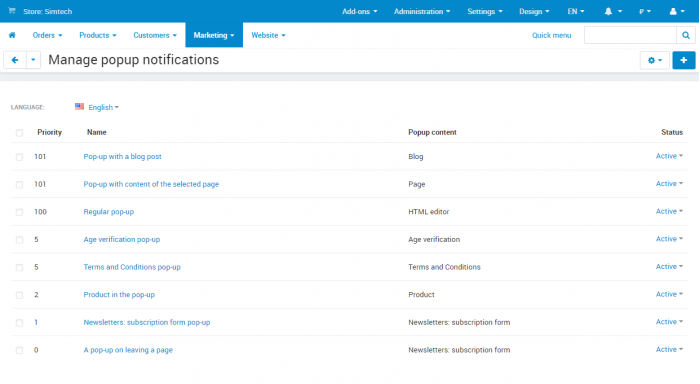Check the 'A pop-up on leaving a page' checkbox
This screenshot has width=700, height=384.
coord(19,351)
